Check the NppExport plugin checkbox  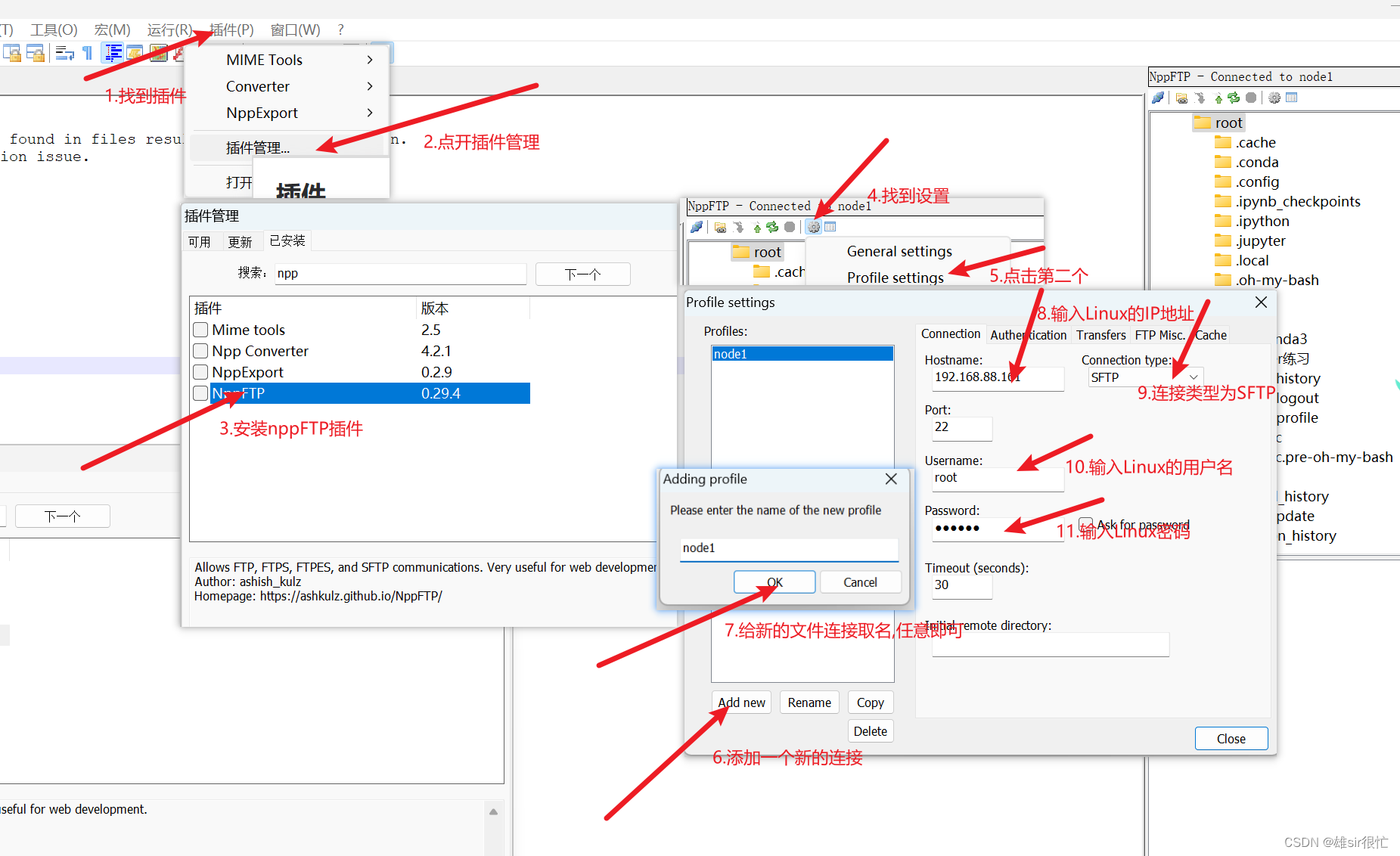coord(200,372)
